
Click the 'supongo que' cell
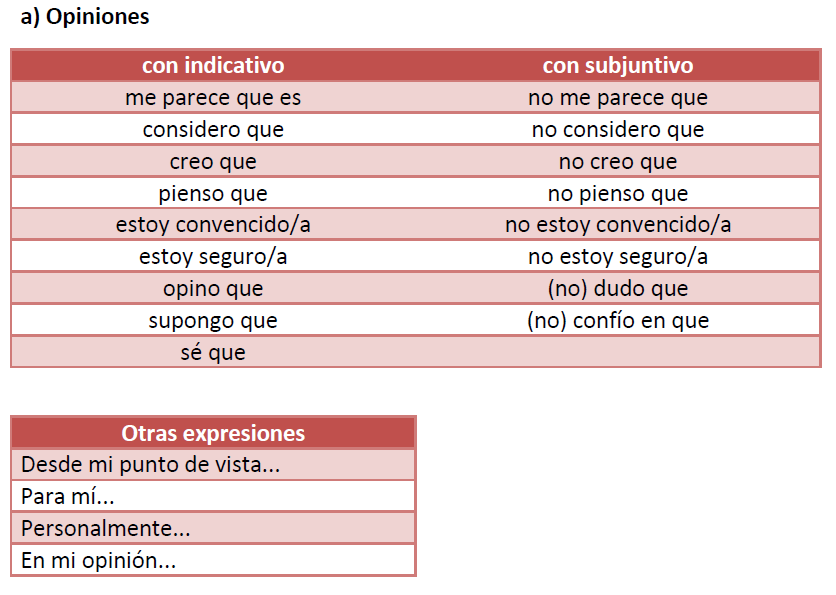click(x=213, y=321)
